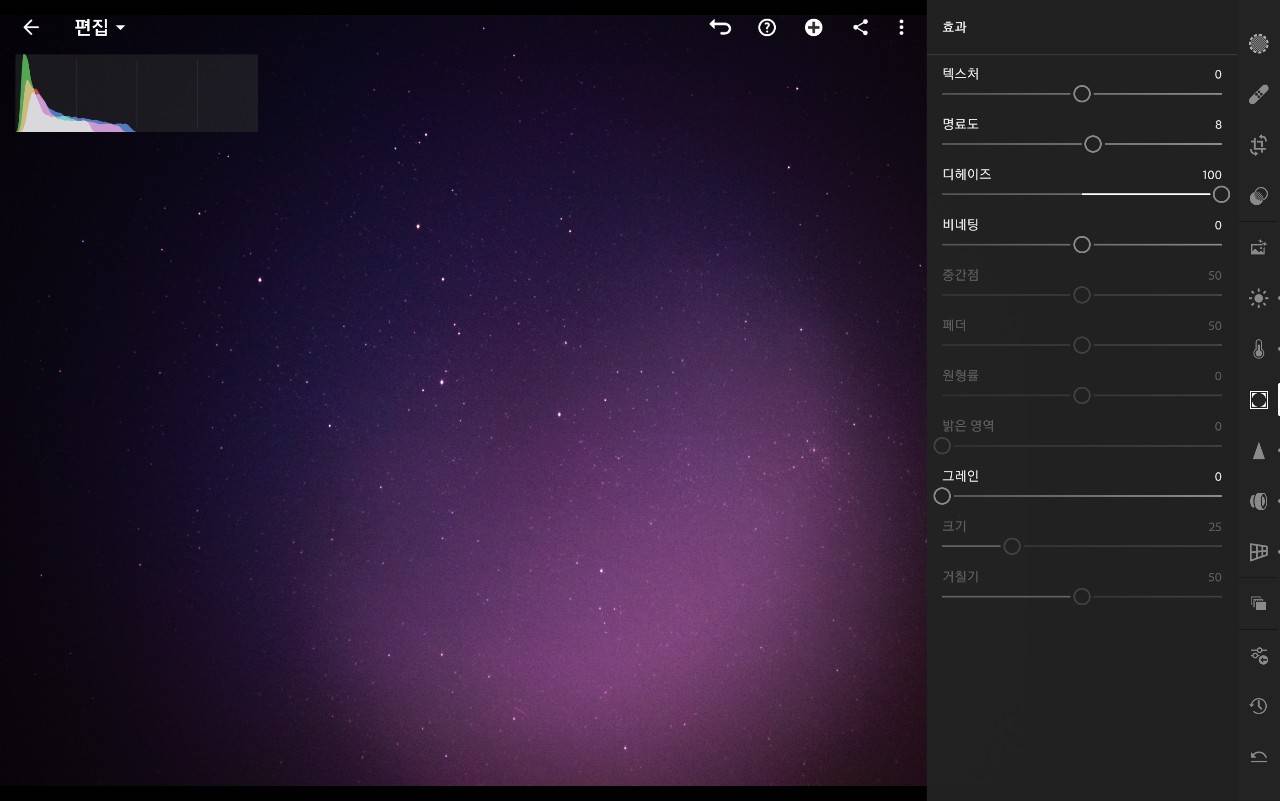Image resolution: width=1280 pixels, height=801 pixels.
Task: Open the Presets overlapping-circles icon
Action: coord(1258,196)
